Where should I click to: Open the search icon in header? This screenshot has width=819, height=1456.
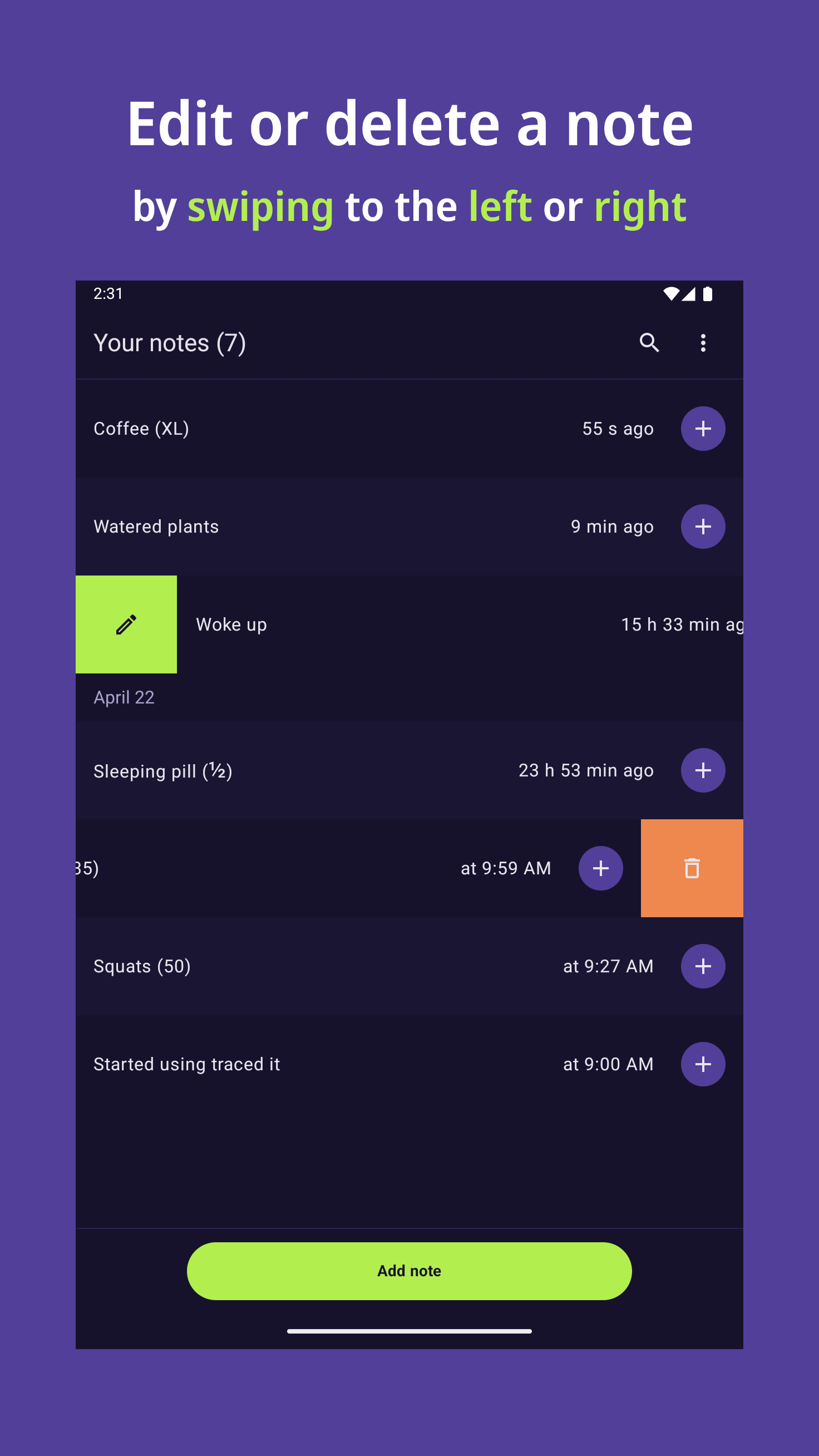coord(649,342)
